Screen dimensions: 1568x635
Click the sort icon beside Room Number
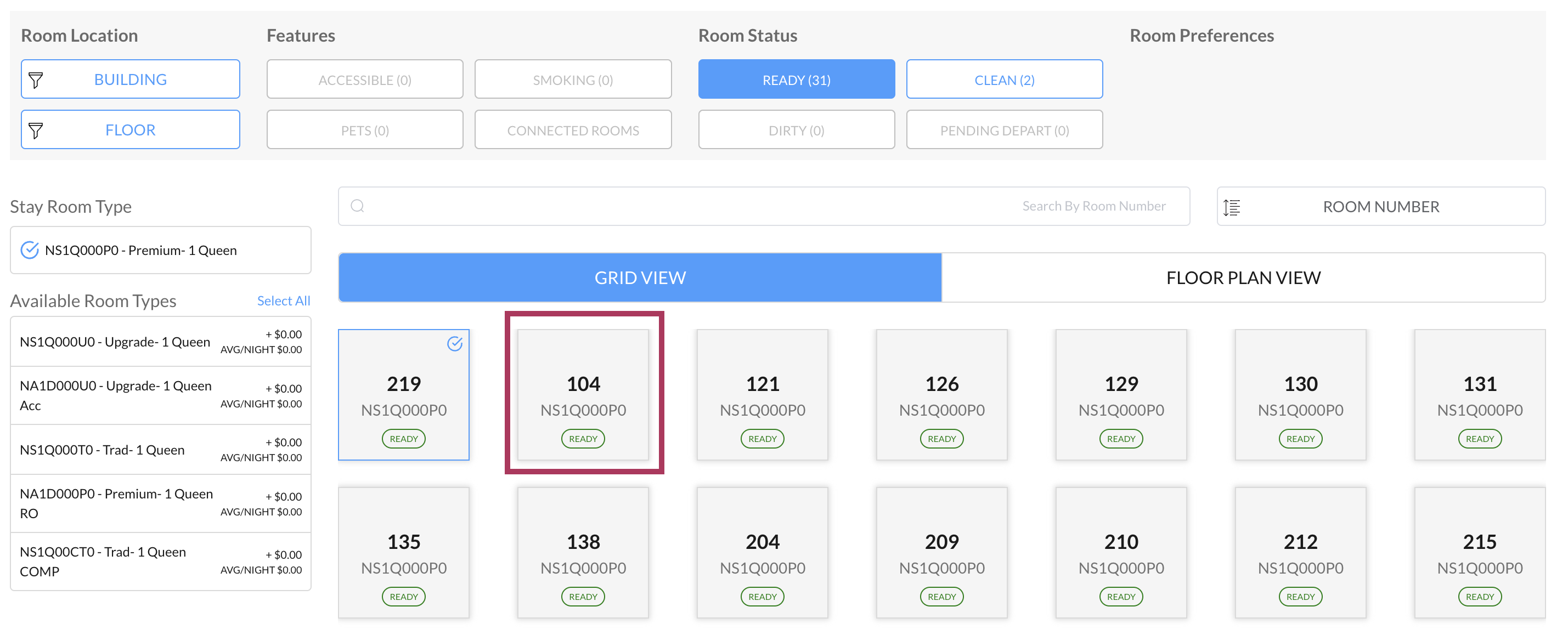click(x=1231, y=207)
